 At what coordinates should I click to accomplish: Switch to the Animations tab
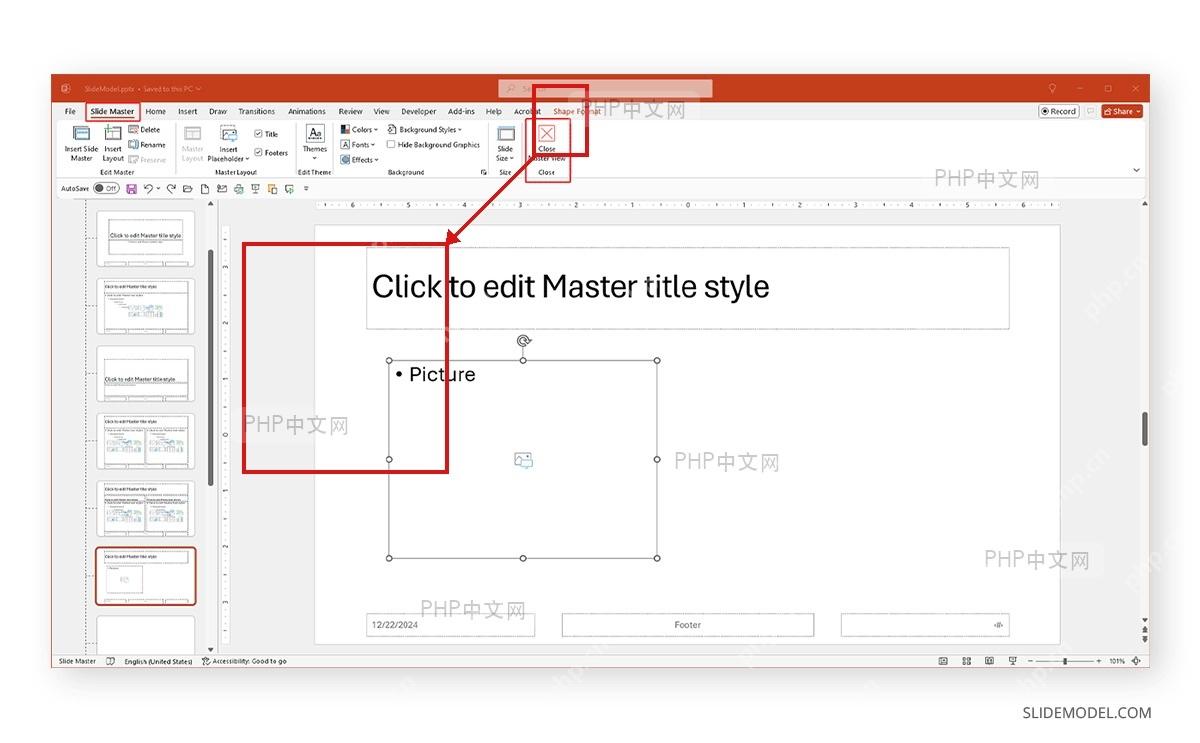click(x=307, y=112)
